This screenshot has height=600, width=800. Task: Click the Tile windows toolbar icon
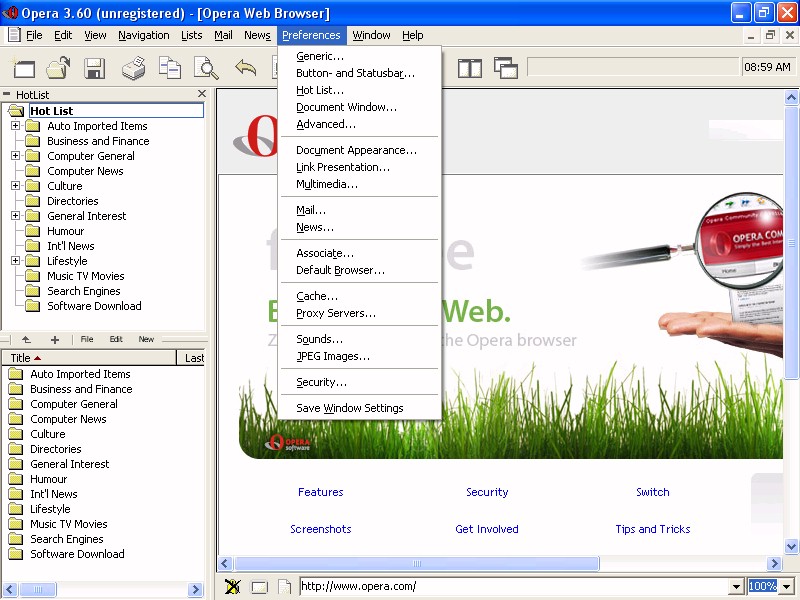click(x=469, y=68)
